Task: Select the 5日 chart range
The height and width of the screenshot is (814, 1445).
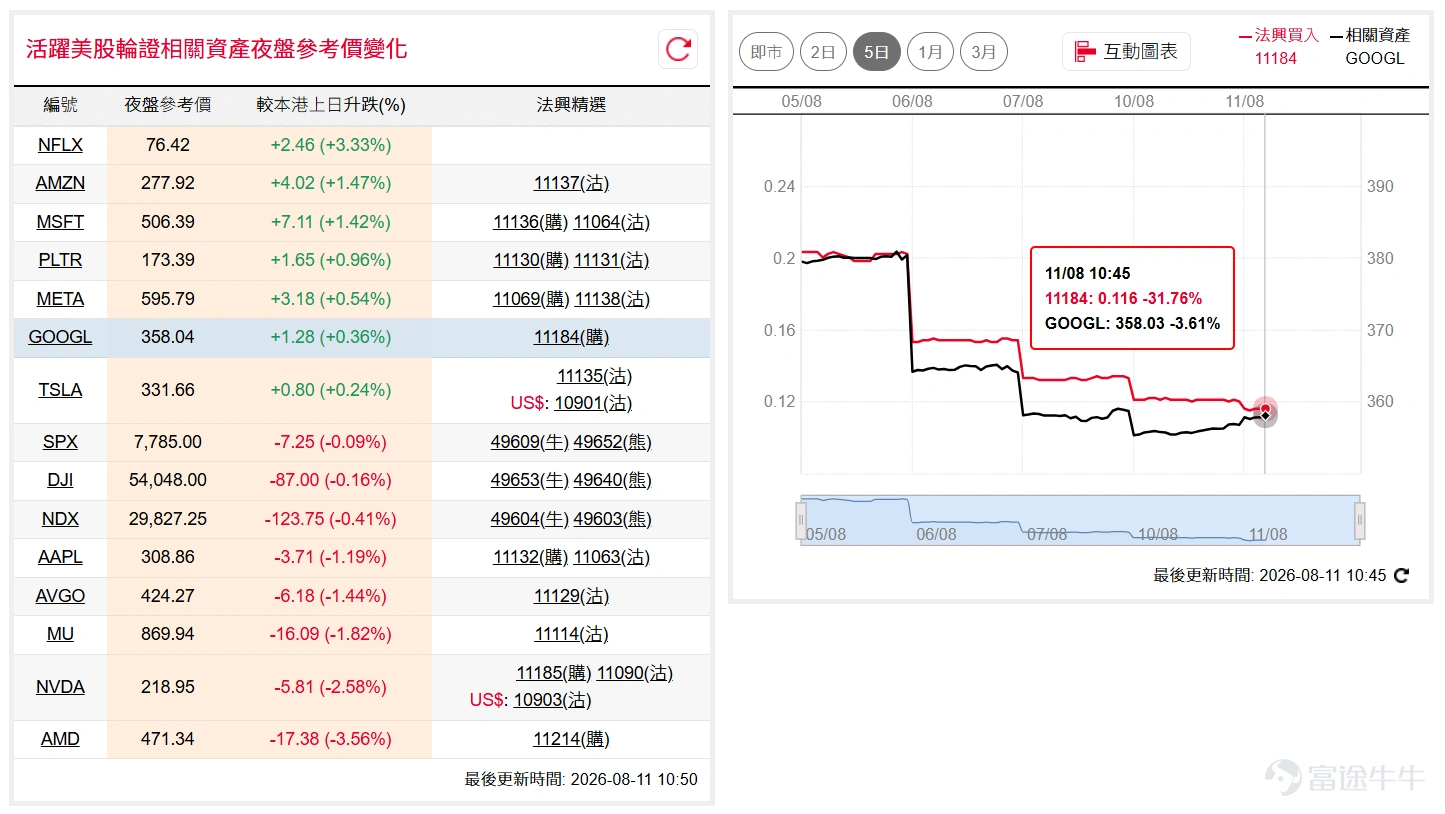Action: click(877, 52)
